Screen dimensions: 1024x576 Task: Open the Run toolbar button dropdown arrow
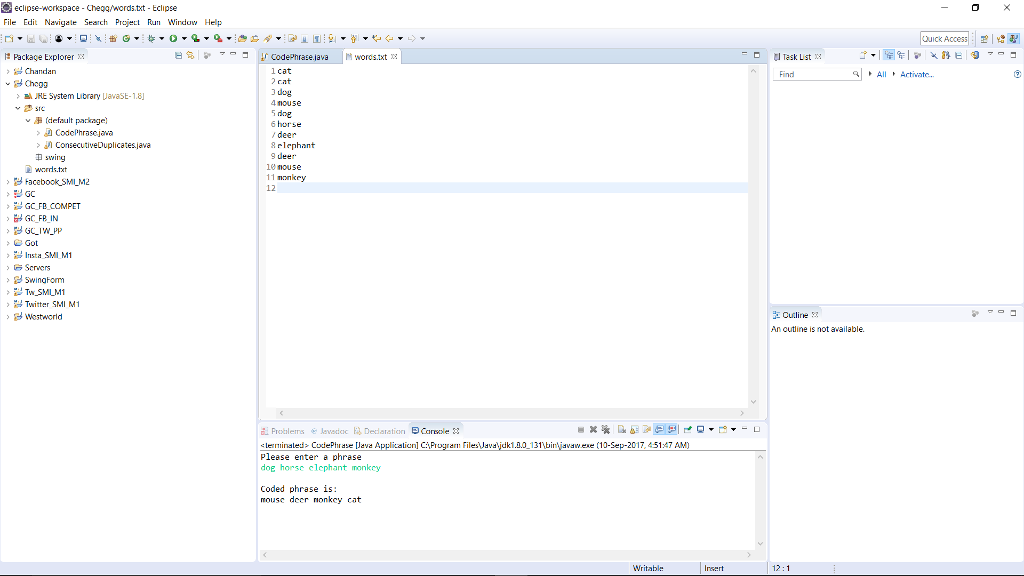pos(184,39)
